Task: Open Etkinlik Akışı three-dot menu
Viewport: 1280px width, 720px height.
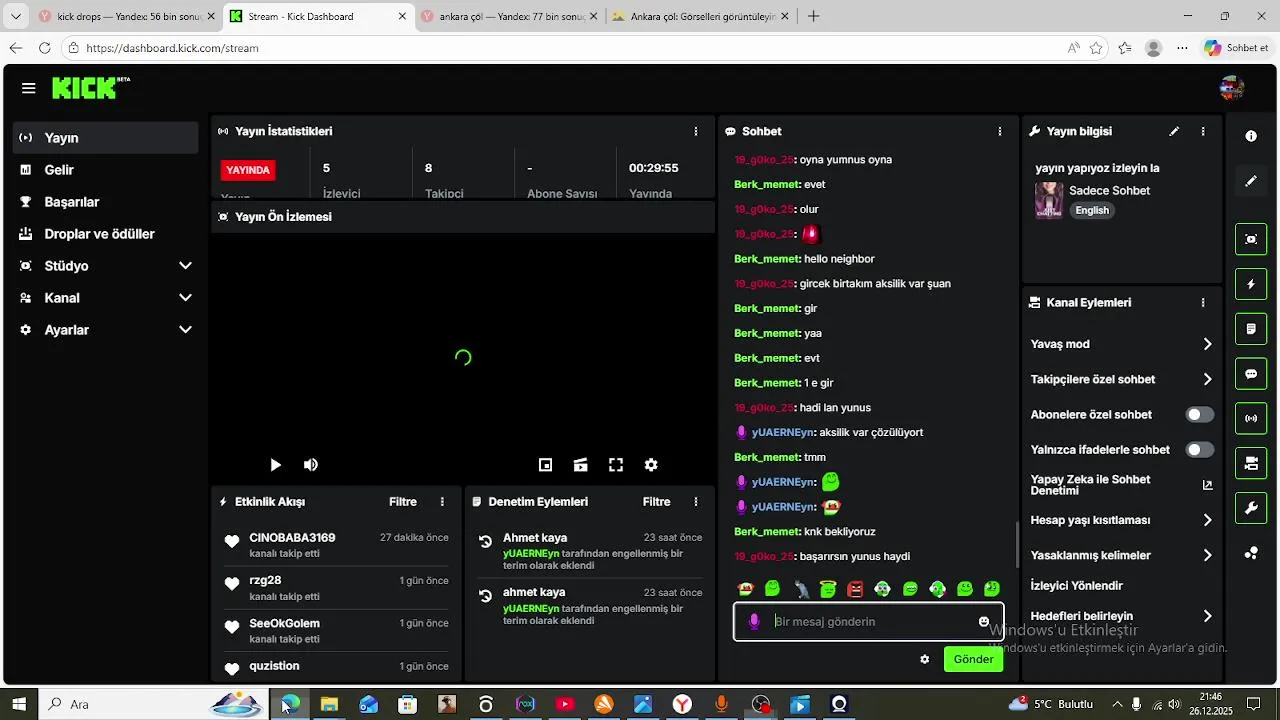Action: [442, 502]
